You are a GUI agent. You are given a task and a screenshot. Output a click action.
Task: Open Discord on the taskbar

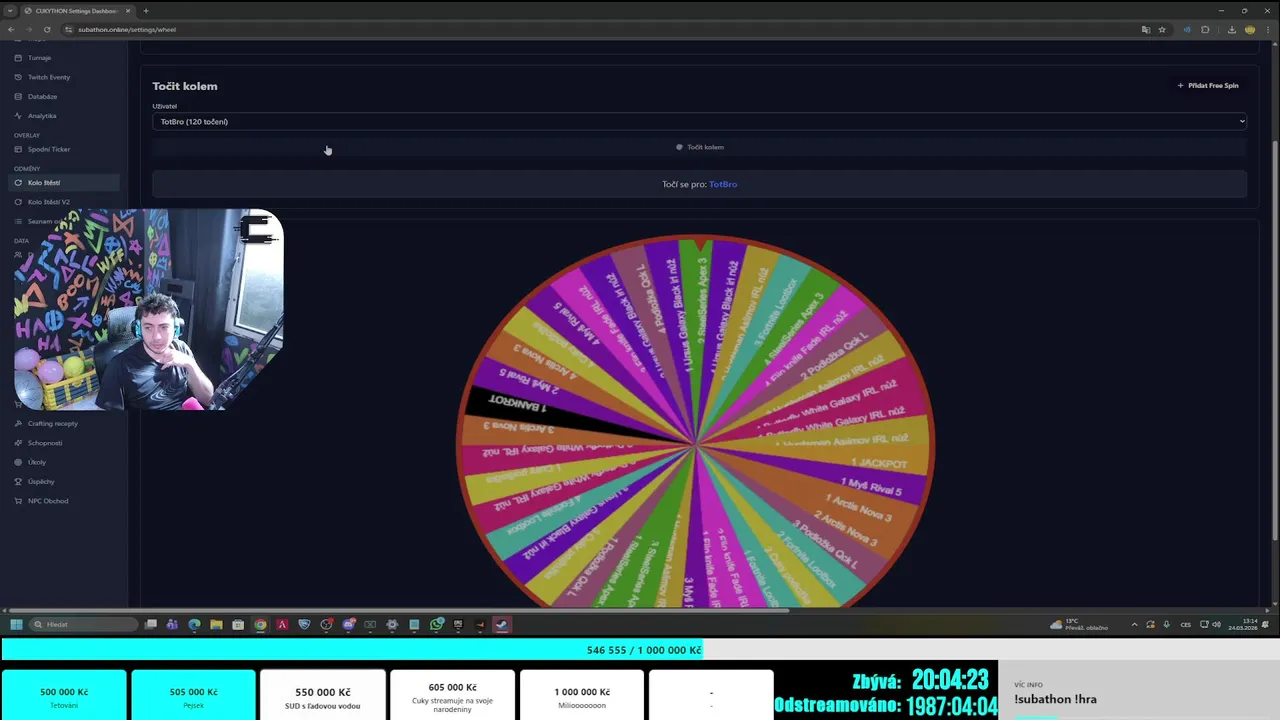click(x=348, y=624)
